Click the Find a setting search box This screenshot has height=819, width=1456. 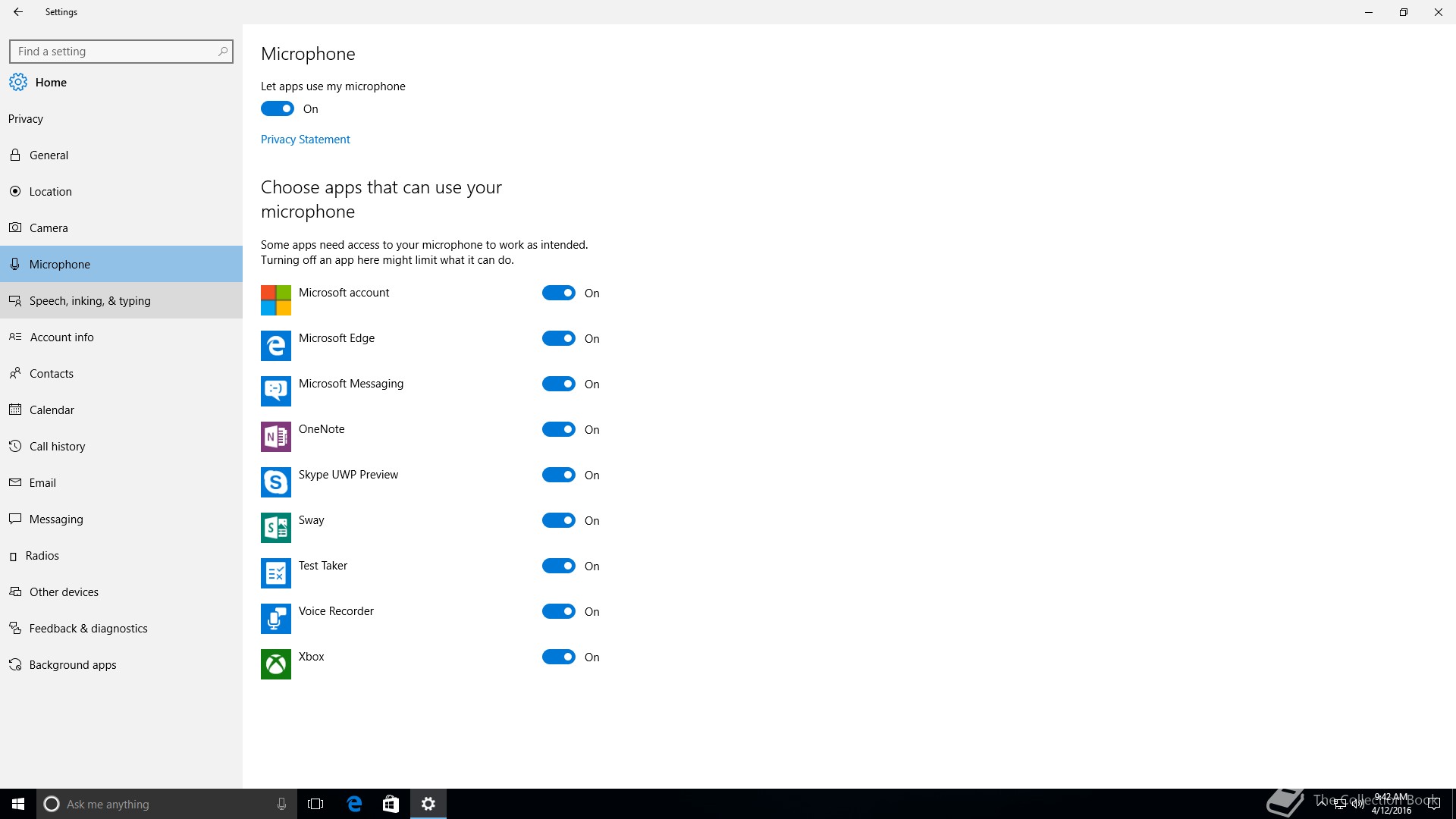[x=121, y=52]
